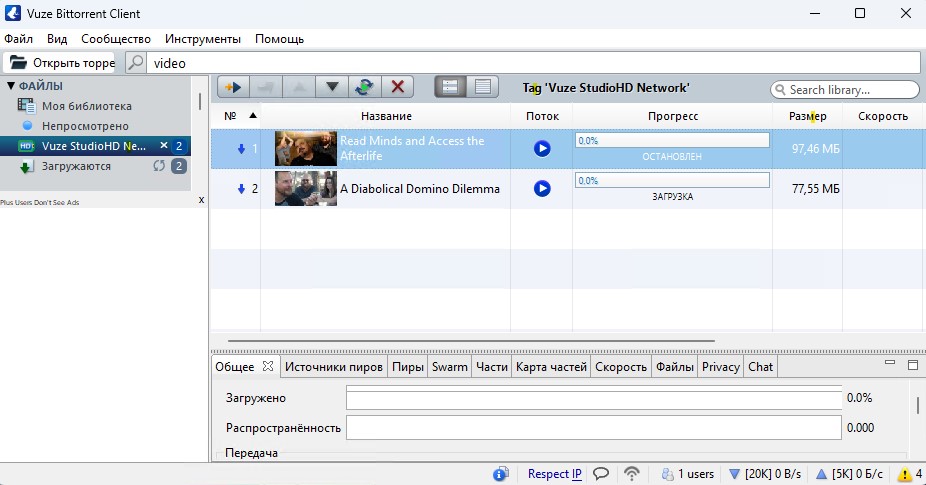
Task: Click the magnifier search icon beside video field
Action: click(x=136, y=63)
